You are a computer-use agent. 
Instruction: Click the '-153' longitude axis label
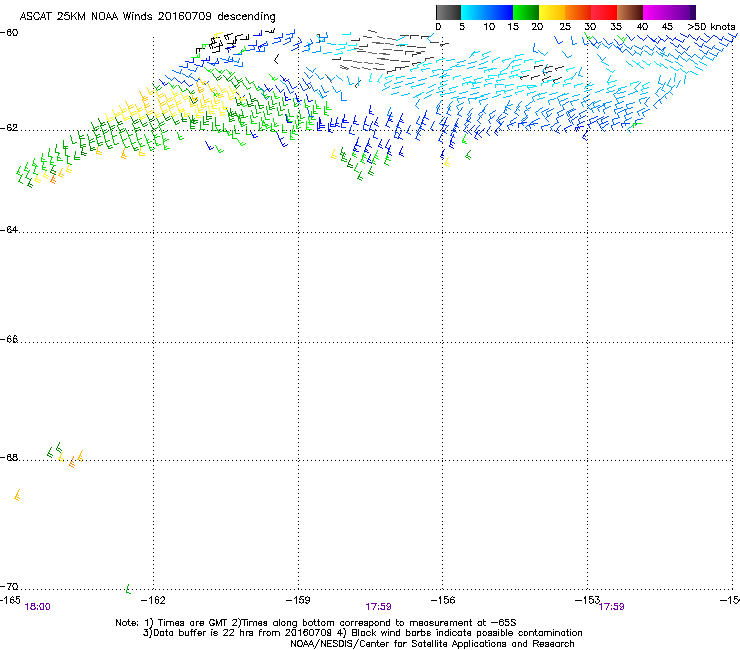[x=588, y=600]
